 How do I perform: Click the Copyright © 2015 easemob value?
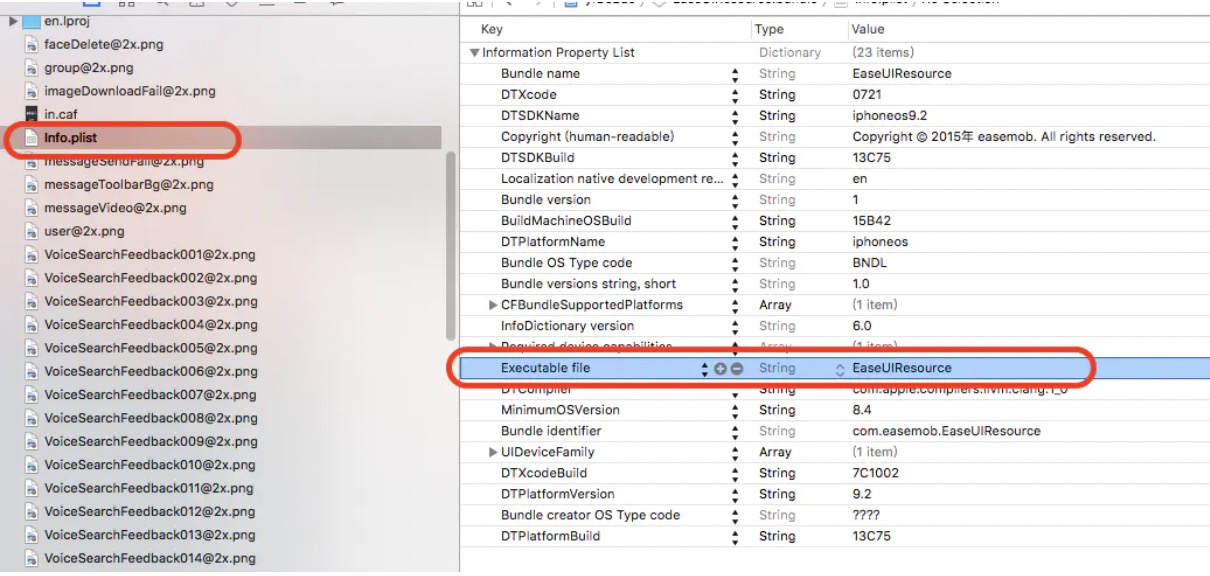[x=1004, y=137]
